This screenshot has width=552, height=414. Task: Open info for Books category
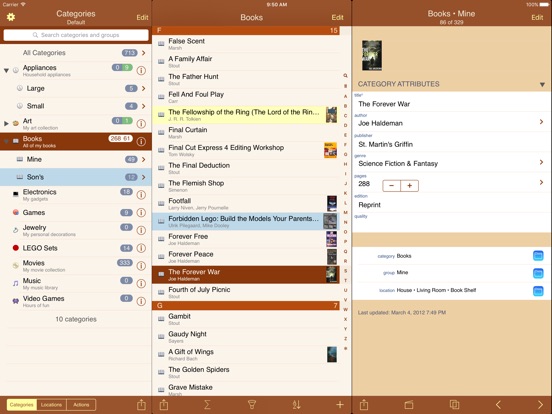coord(141,142)
